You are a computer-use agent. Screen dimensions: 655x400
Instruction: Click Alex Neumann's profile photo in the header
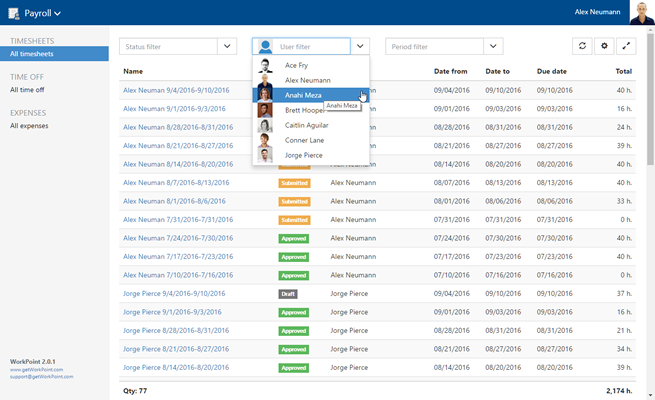tap(641, 13)
